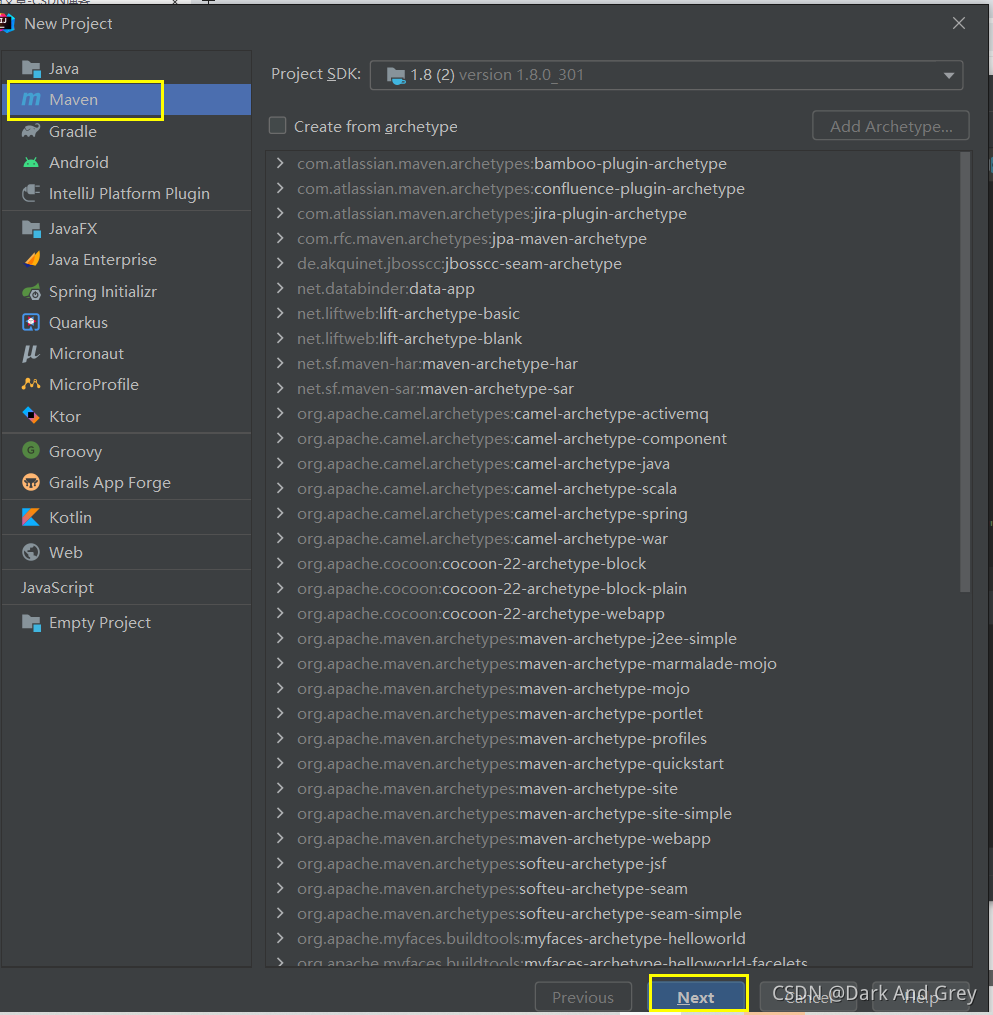Screen dimensions: 993x1015
Task: Select maven-archetype-sar row text
Action: 435,388
